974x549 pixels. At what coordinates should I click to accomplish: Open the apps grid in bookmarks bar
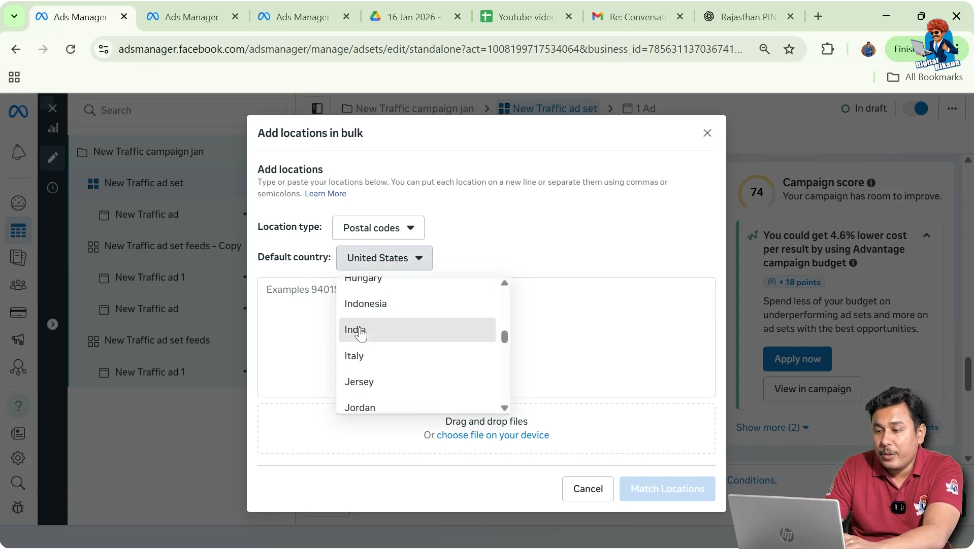coord(14,77)
